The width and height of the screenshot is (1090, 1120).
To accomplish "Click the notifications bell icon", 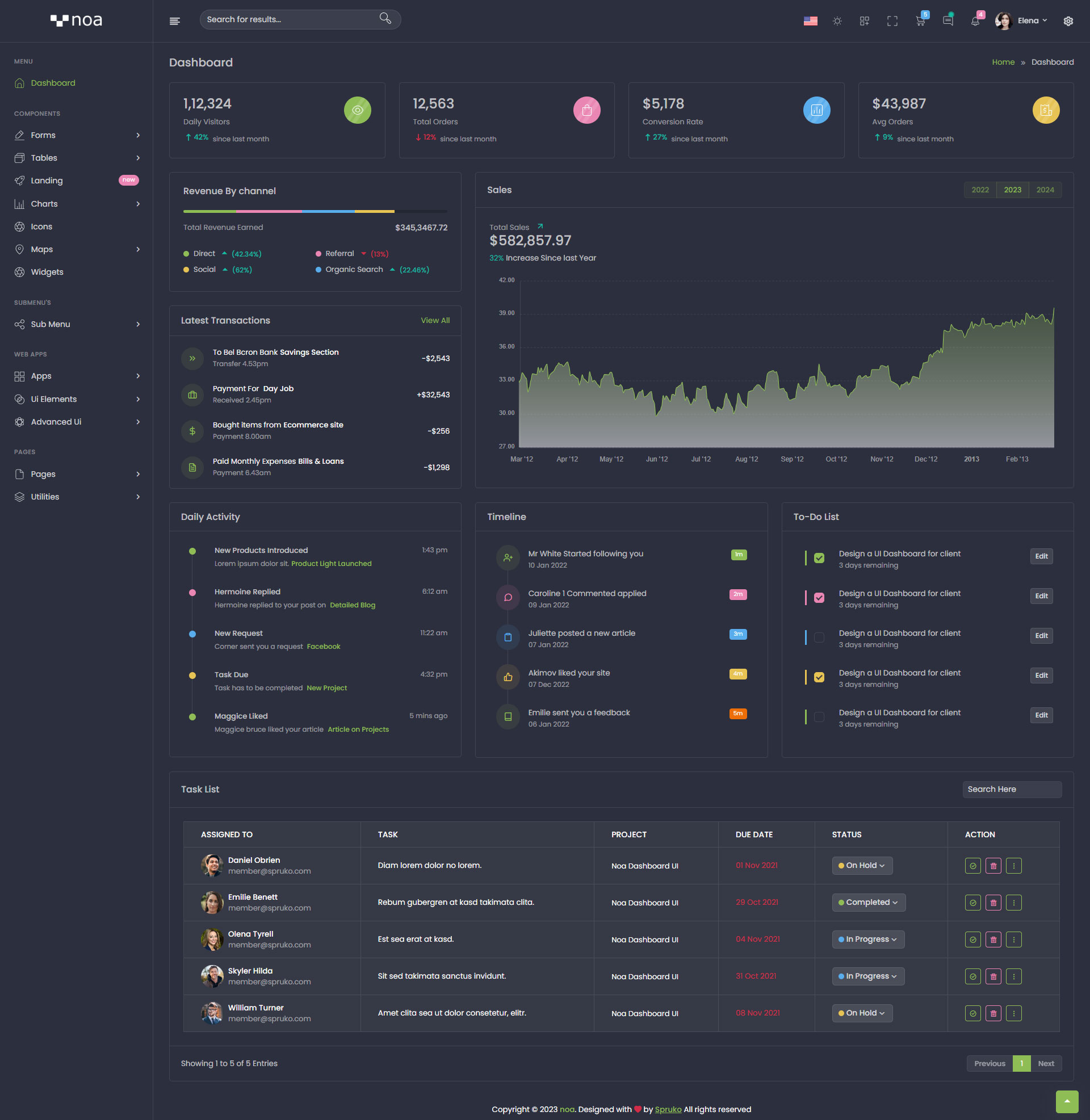I will pos(975,21).
